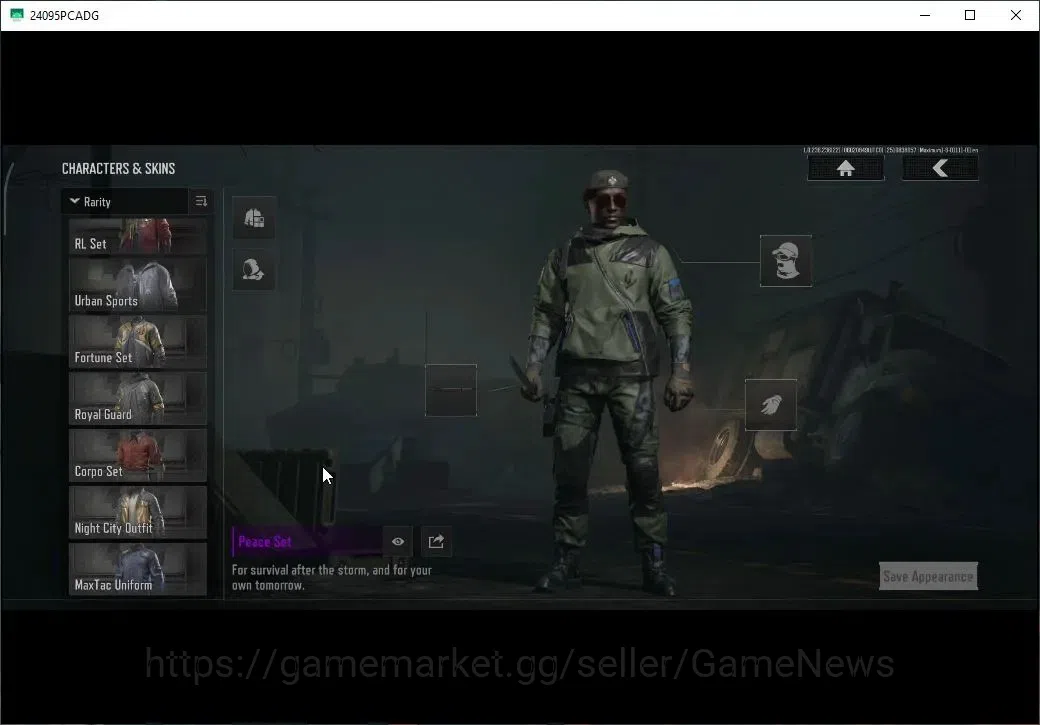The width and height of the screenshot is (1040, 725).
Task: Select the Night City Outfit skin
Action: (x=138, y=513)
